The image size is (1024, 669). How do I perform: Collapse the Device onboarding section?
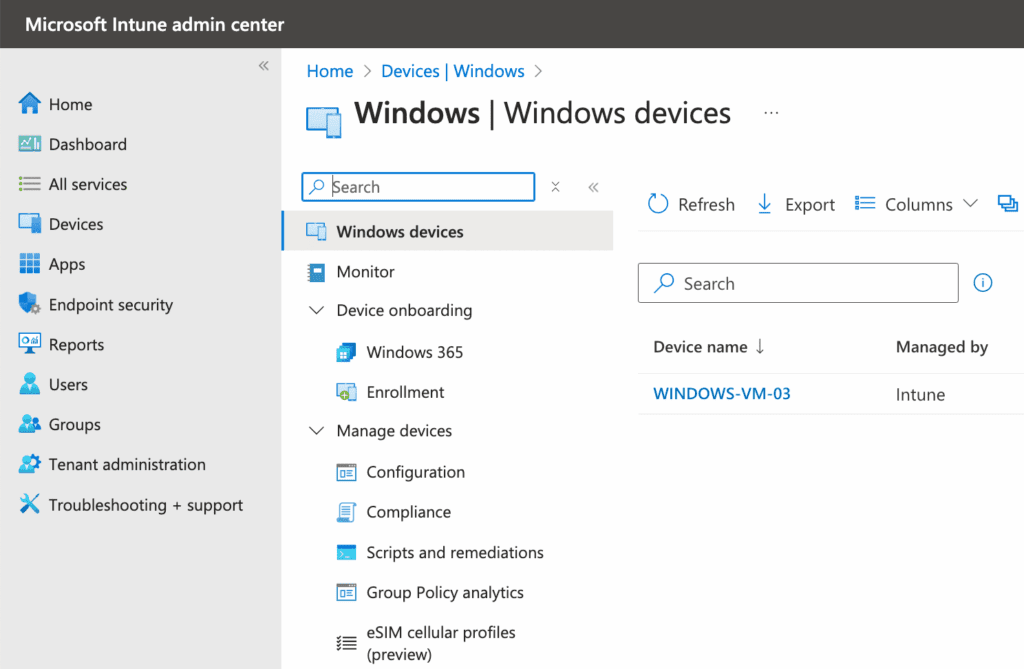(316, 310)
